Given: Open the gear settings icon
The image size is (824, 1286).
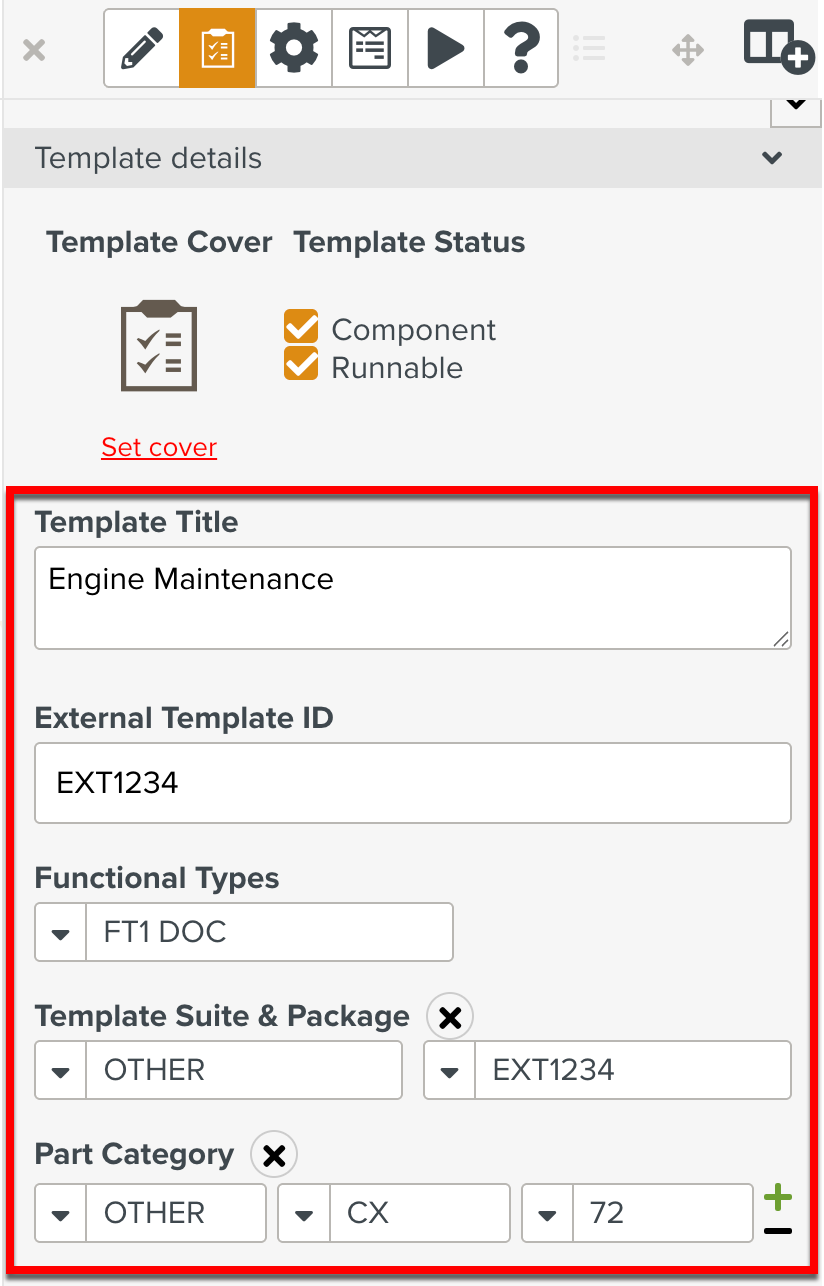Looking at the screenshot, I should click(x=294, y=48).
